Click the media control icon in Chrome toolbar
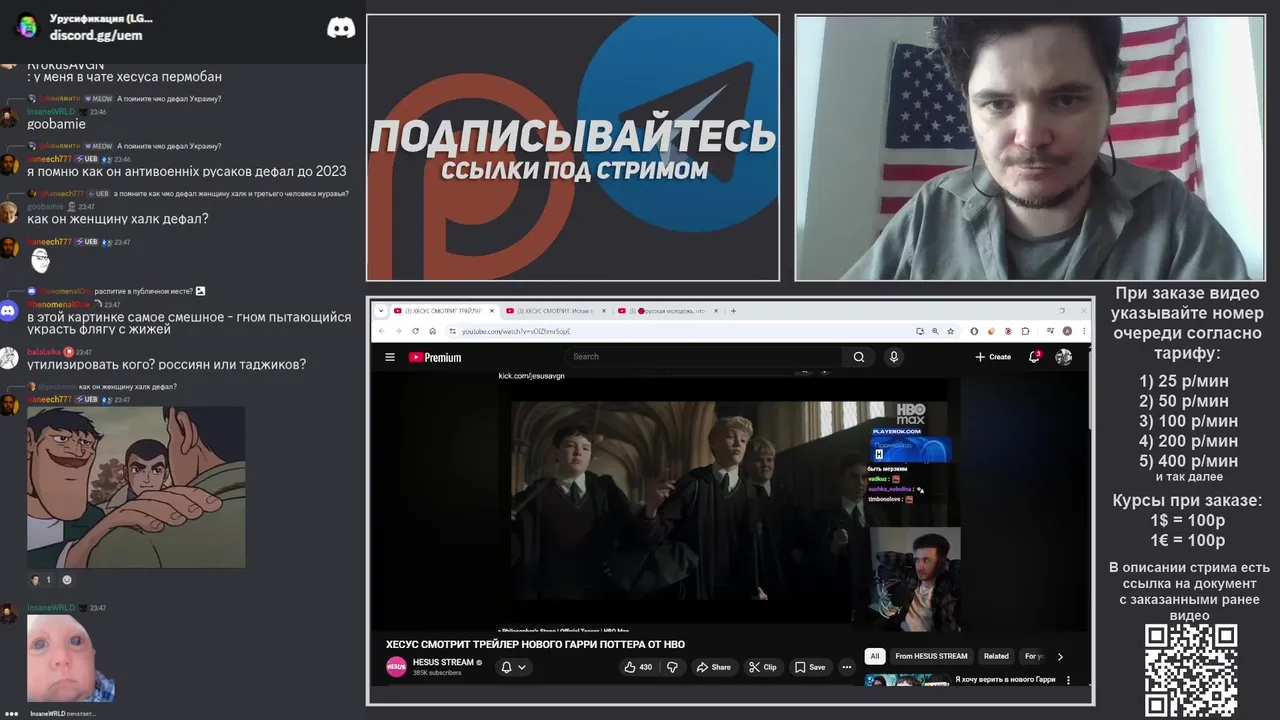Screen dimensions: 1280x720 [x=1050, y=331]
